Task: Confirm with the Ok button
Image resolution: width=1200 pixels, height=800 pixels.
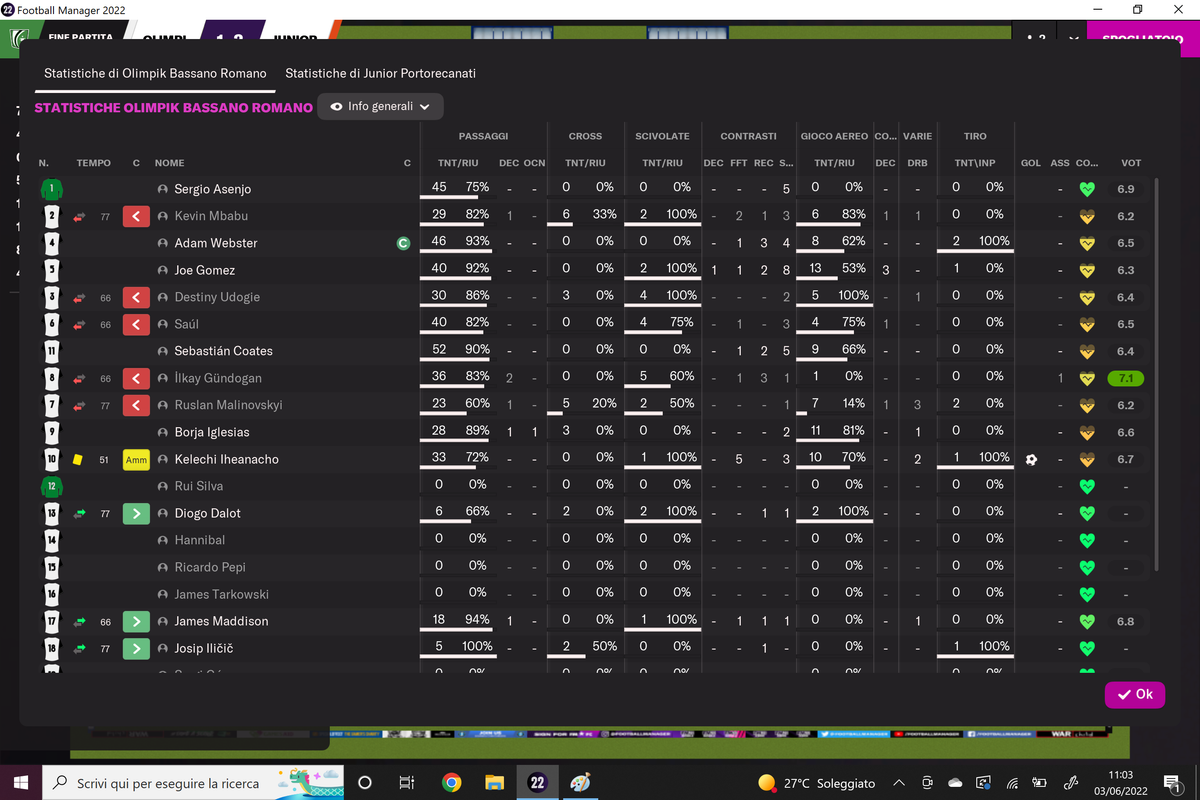Action: point(1135,694)
